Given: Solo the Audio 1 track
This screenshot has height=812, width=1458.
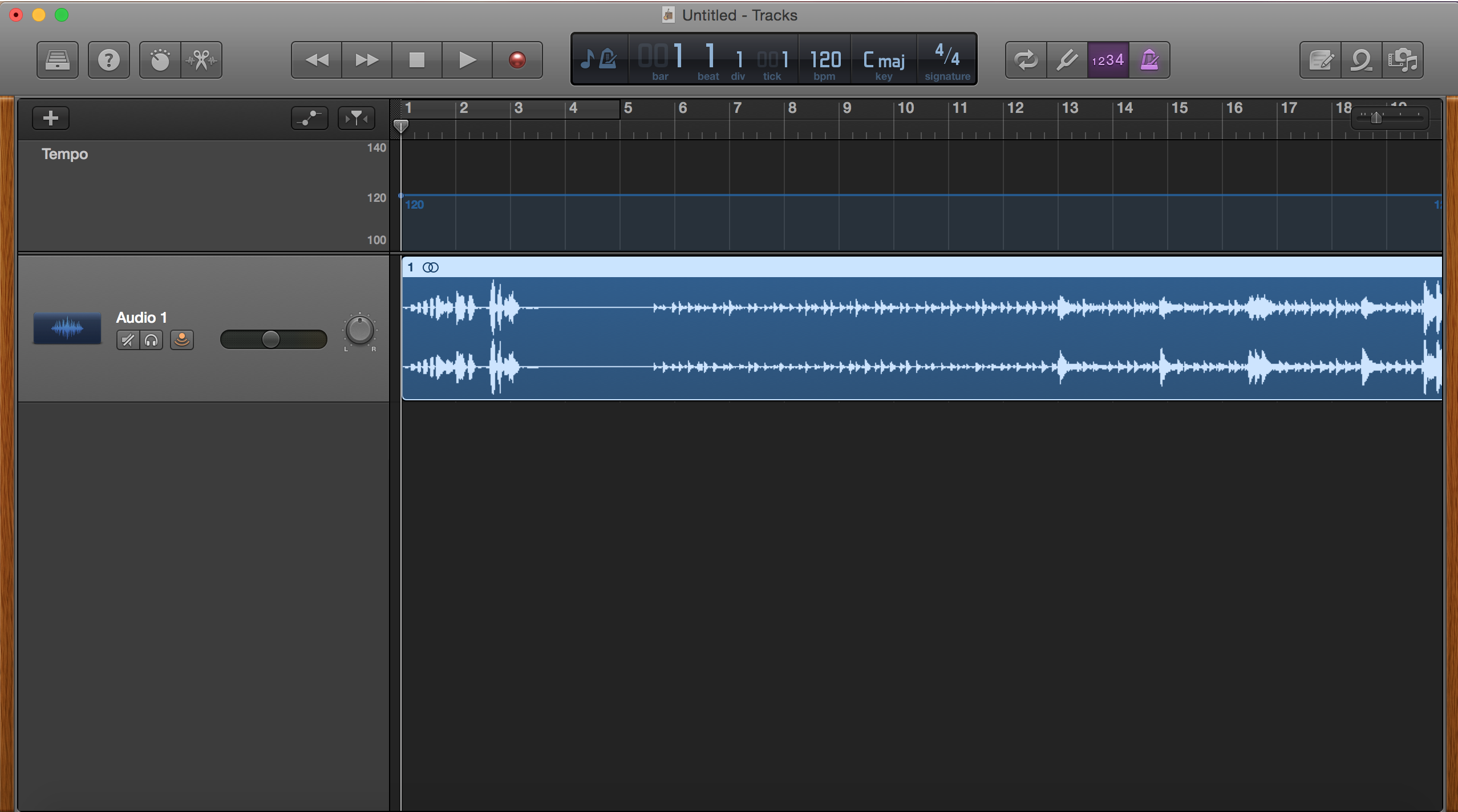Looking at the screenshot, I should click(x=151, y=340).
